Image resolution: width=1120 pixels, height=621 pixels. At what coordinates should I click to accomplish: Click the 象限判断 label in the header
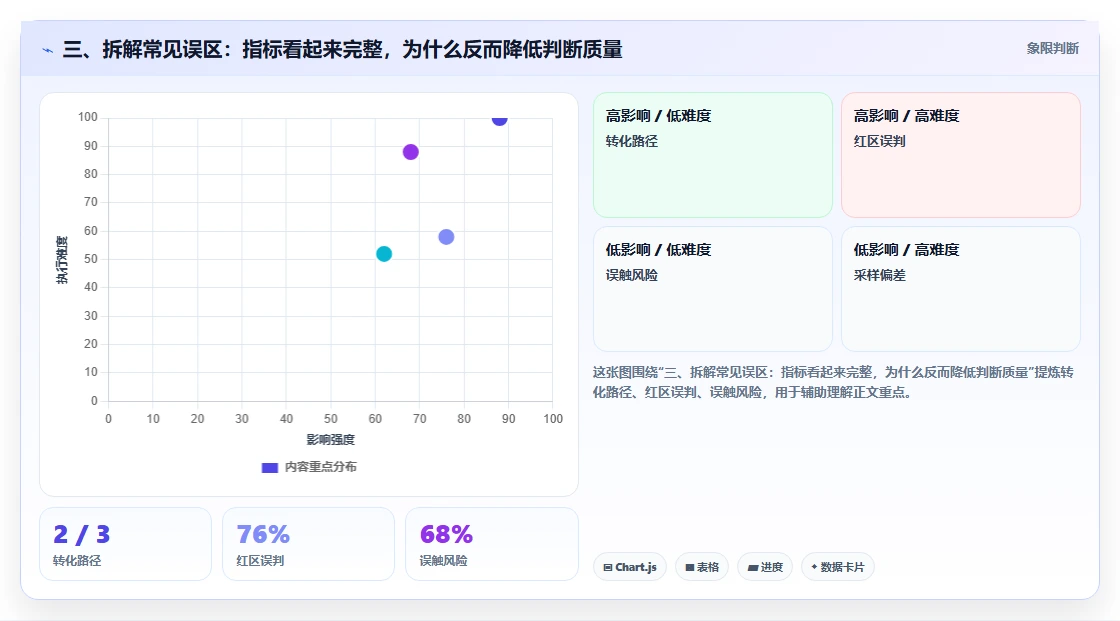point(1052,49)
